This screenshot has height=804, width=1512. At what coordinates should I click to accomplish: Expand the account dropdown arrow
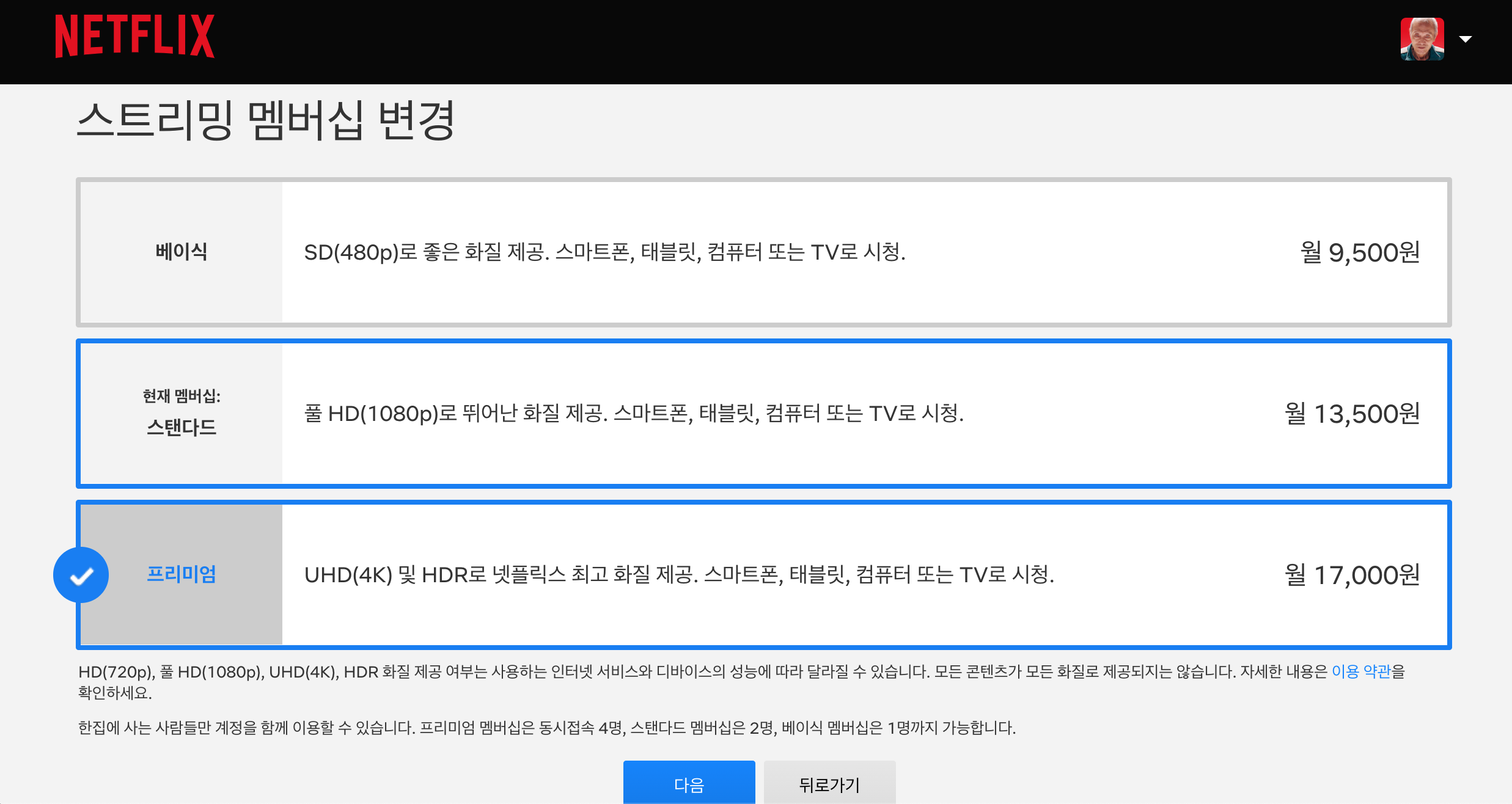tap(1465, 39)
